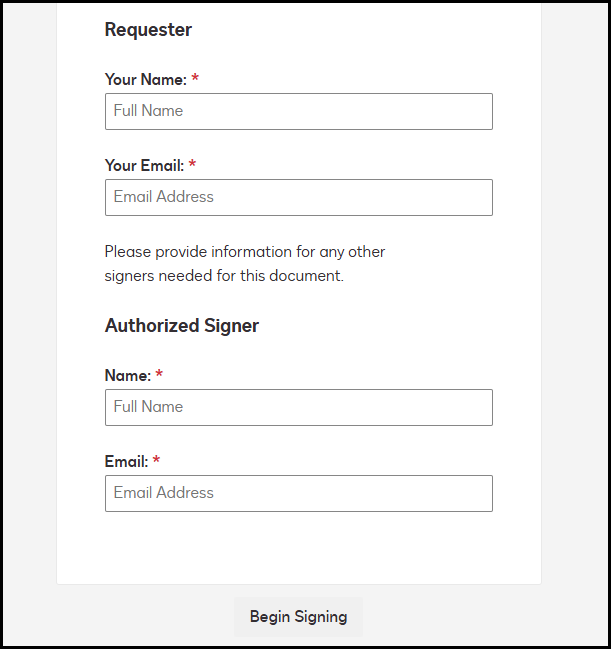Select the Your Email address input field
Image resolution: width=611 pixels, height=649 pixels.
point(299,197)
